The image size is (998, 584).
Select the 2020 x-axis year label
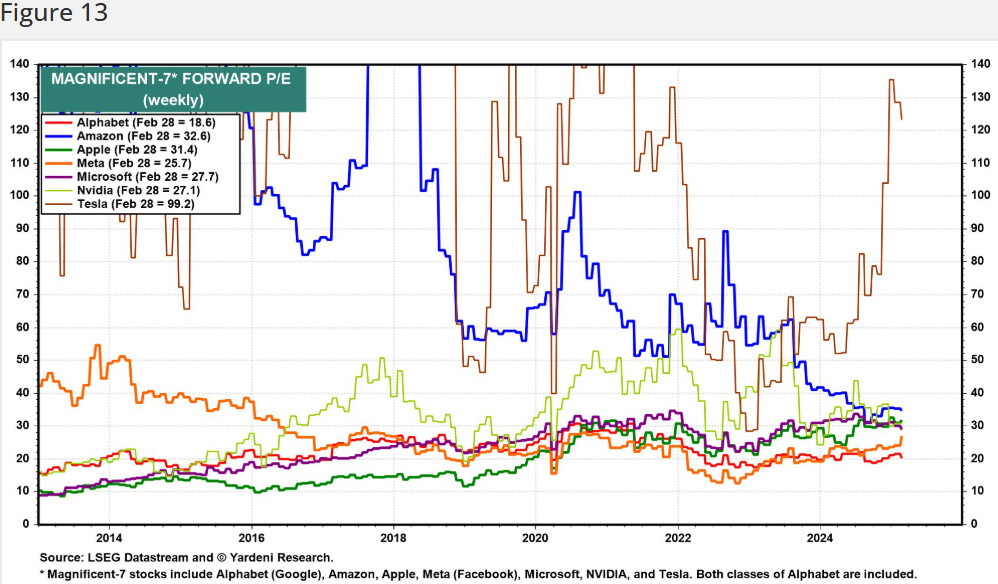click(535, 536)
